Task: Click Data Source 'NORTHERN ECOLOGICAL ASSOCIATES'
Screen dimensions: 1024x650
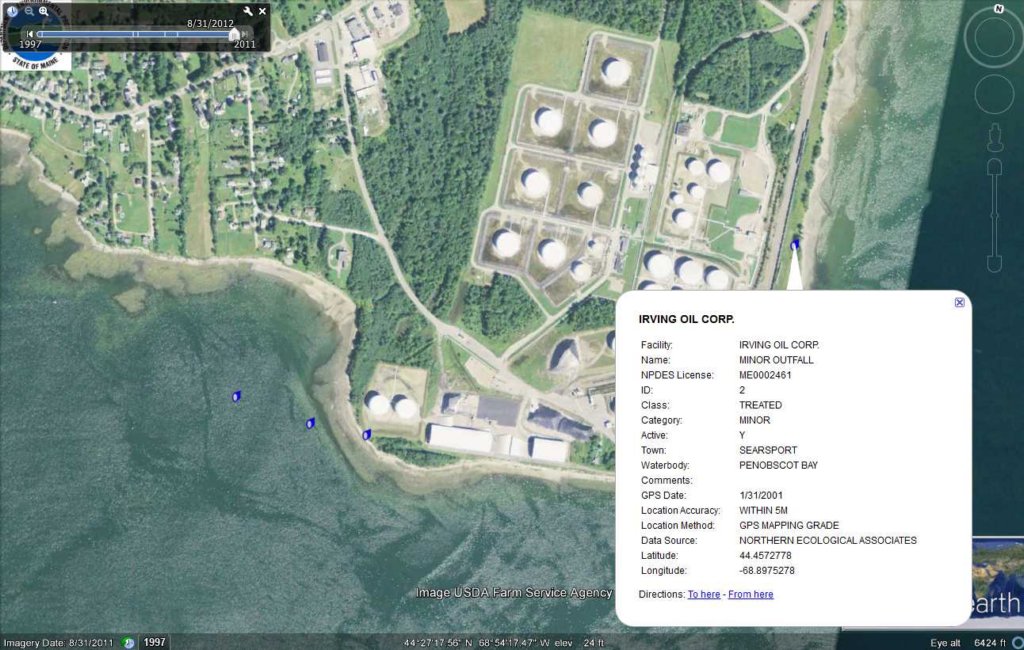Action: [827, 540]
